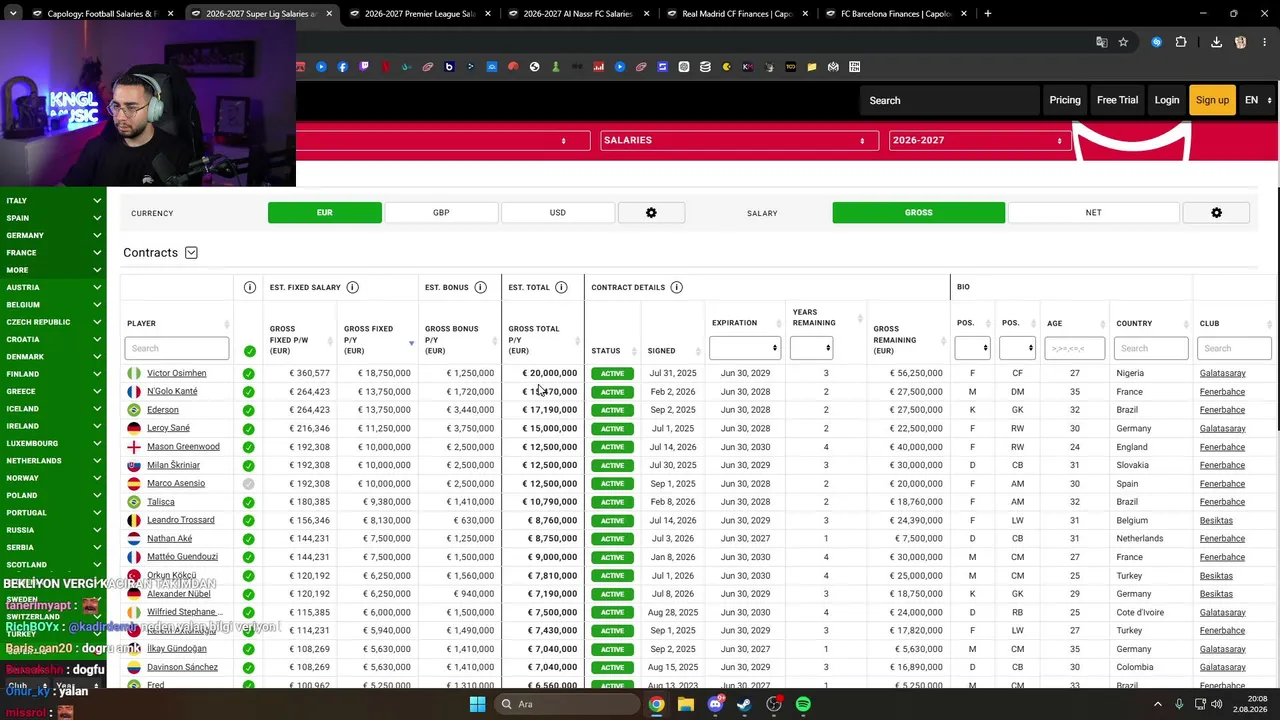Click the page vertical scrollbar
The image size is (1280, 720).
[x=1275, y=310]
